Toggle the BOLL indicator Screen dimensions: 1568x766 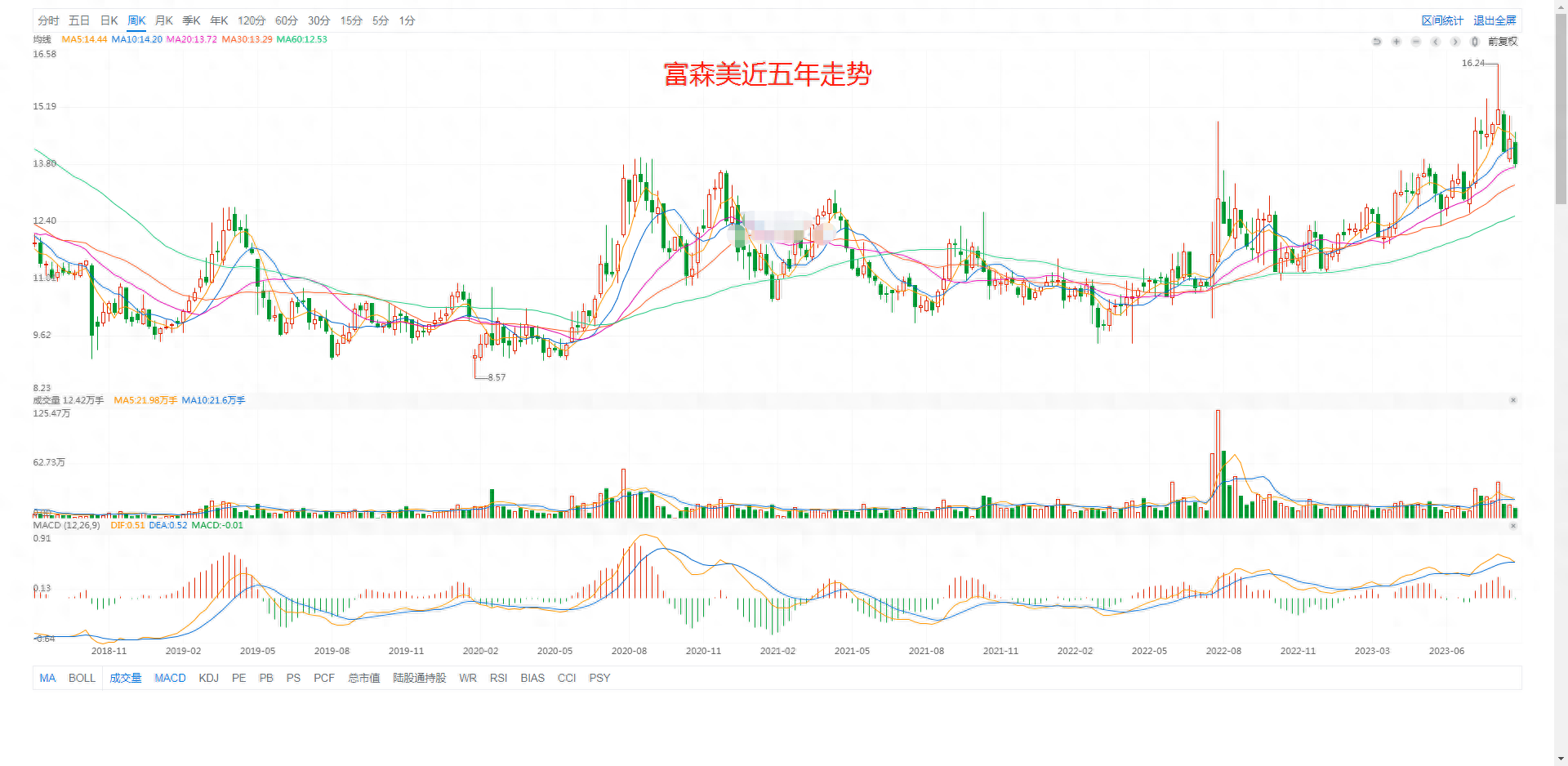click(82, 678)
